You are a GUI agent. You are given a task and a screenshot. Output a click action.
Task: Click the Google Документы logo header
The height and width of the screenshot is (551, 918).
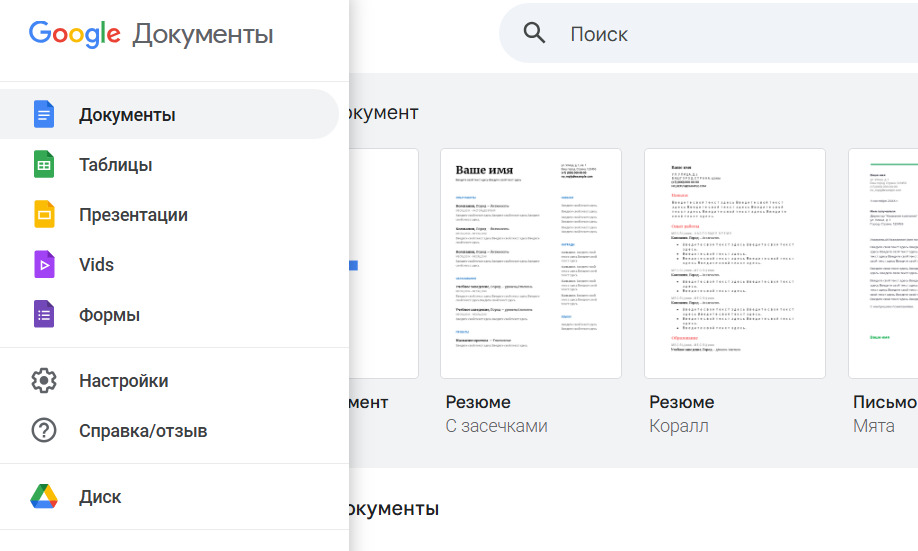click(151, 34)
